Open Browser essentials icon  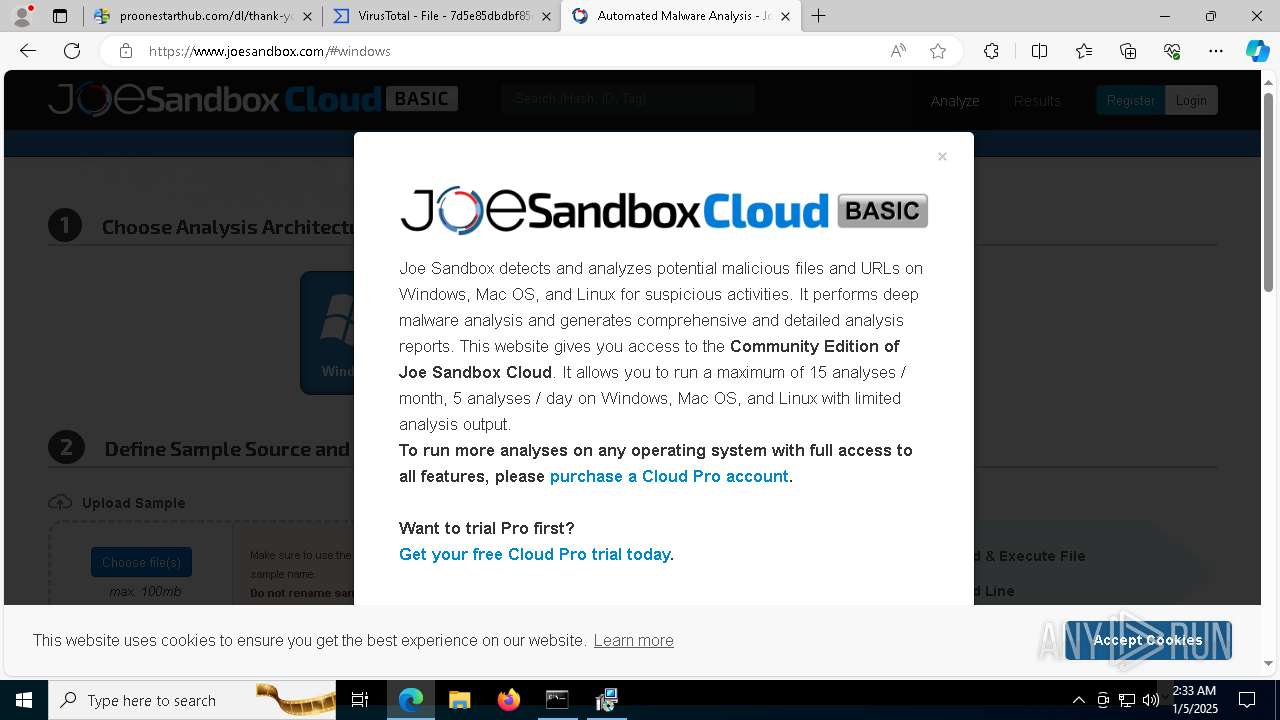(x=1172, y=51)
